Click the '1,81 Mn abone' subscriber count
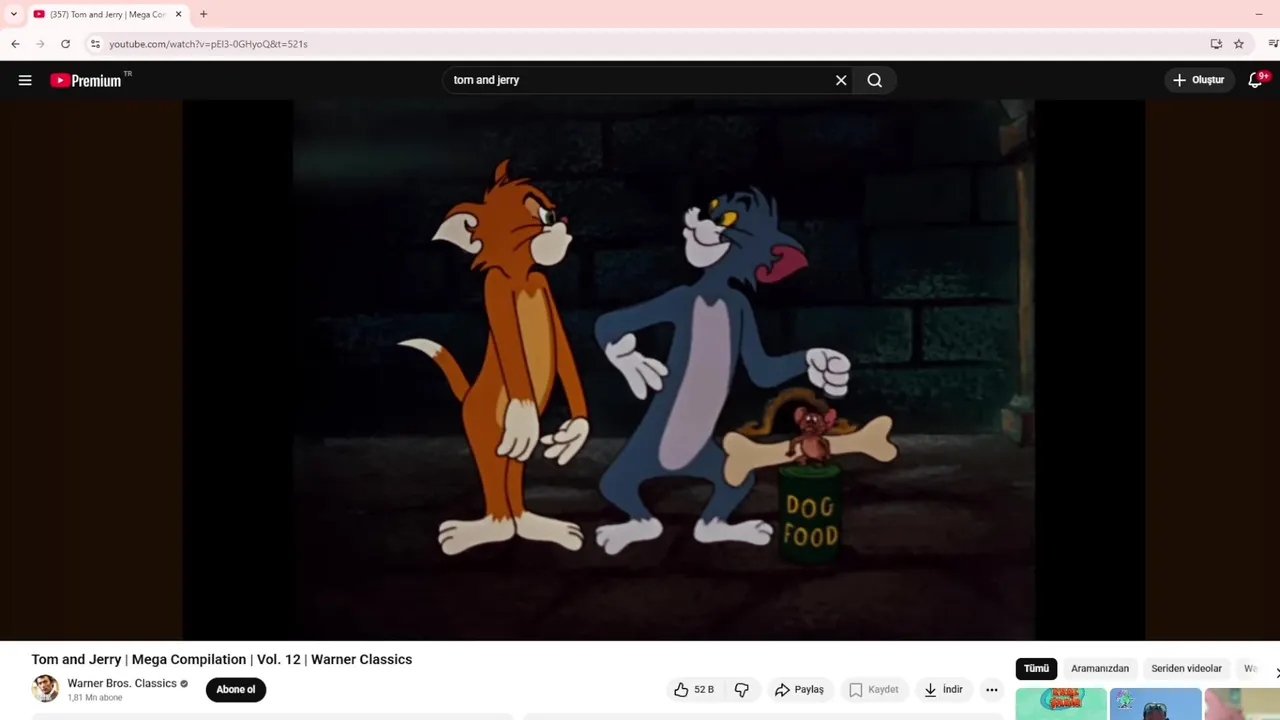The width and height of the screenshot is (1280, 720). click(x=95, y=698)
